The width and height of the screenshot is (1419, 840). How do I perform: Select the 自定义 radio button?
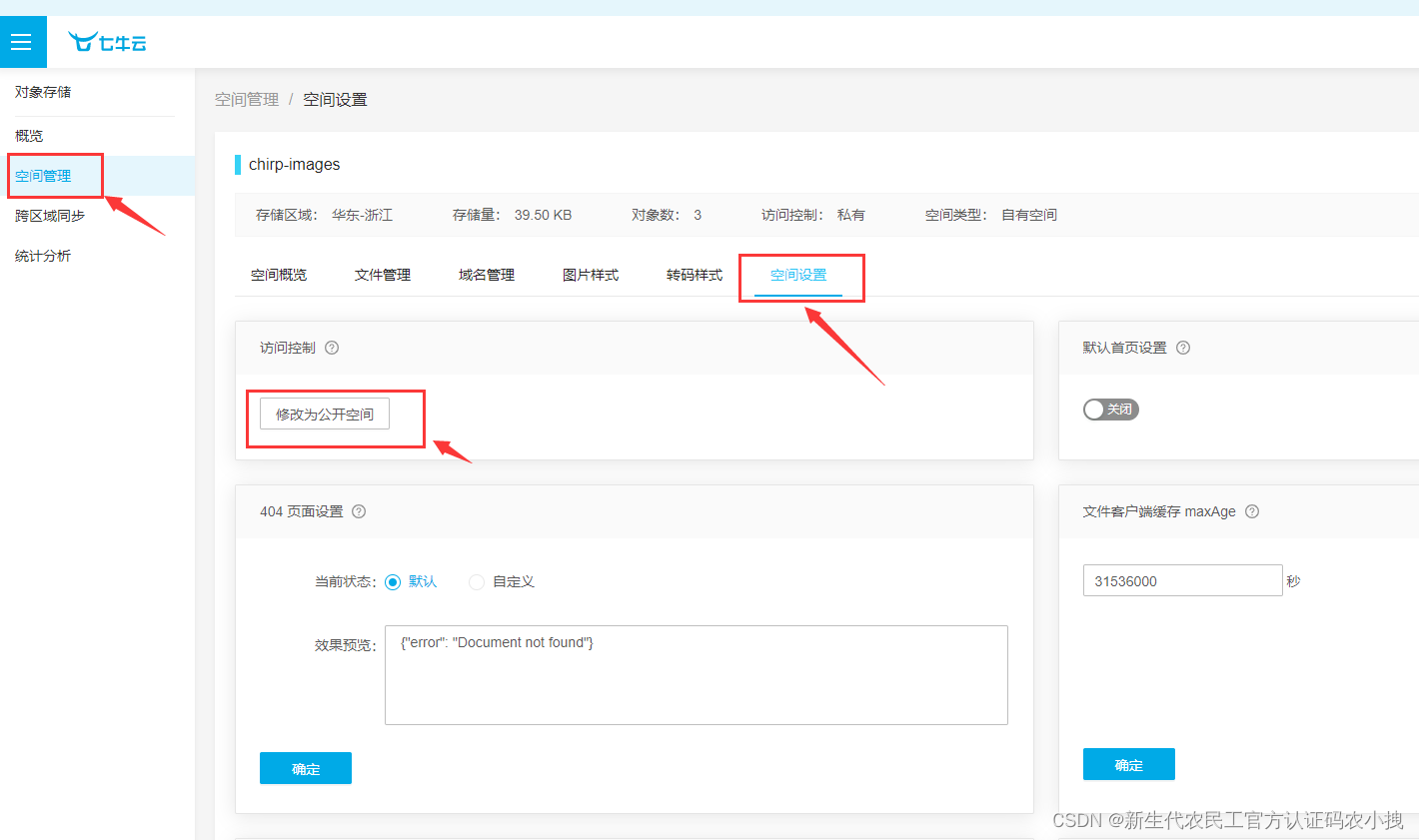coord(477,582)
